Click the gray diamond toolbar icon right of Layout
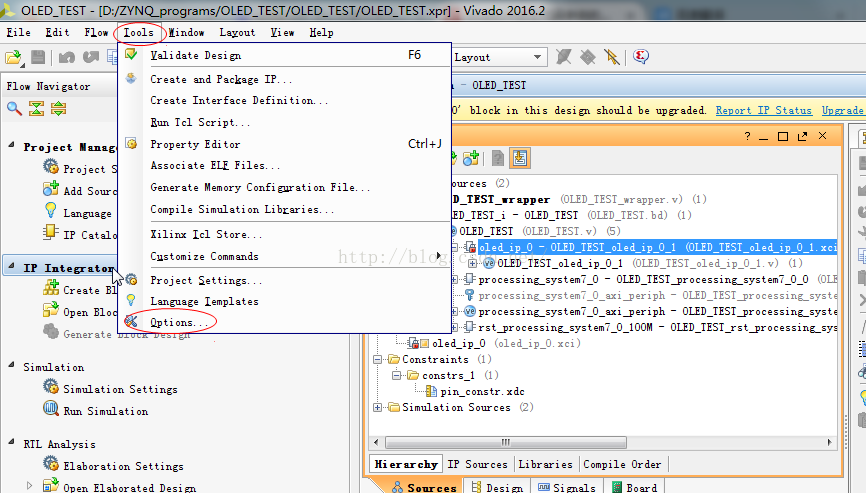 pyautogui.click(x=588, y=56)
